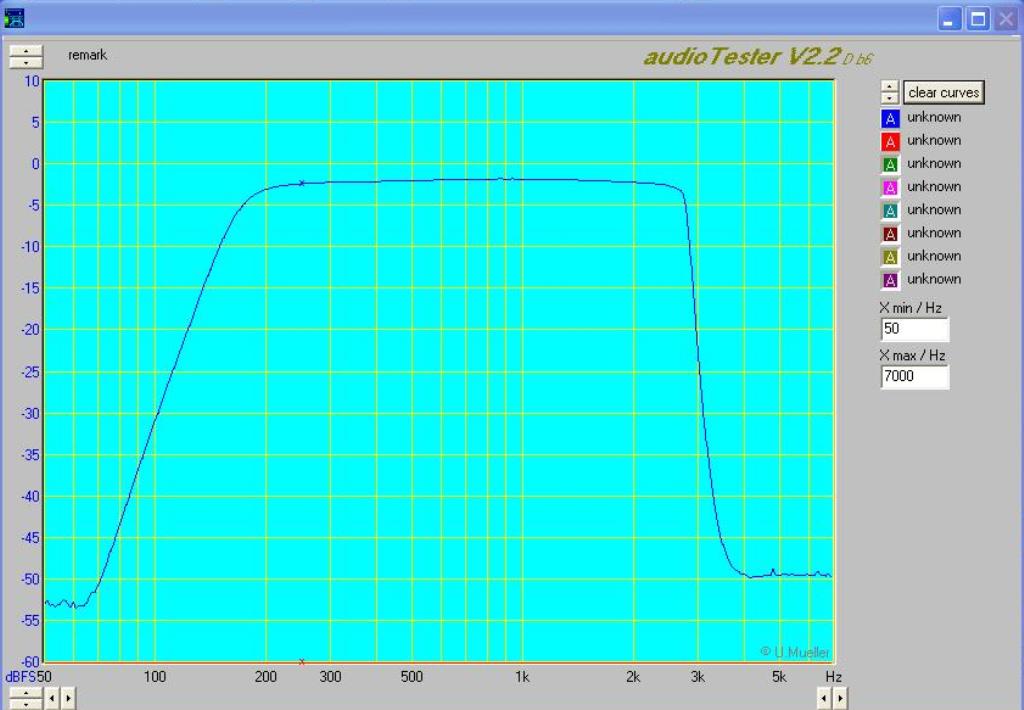Click left arrow below the Hz label
Screen dimensions: 1024x710
tap(825, 697)
